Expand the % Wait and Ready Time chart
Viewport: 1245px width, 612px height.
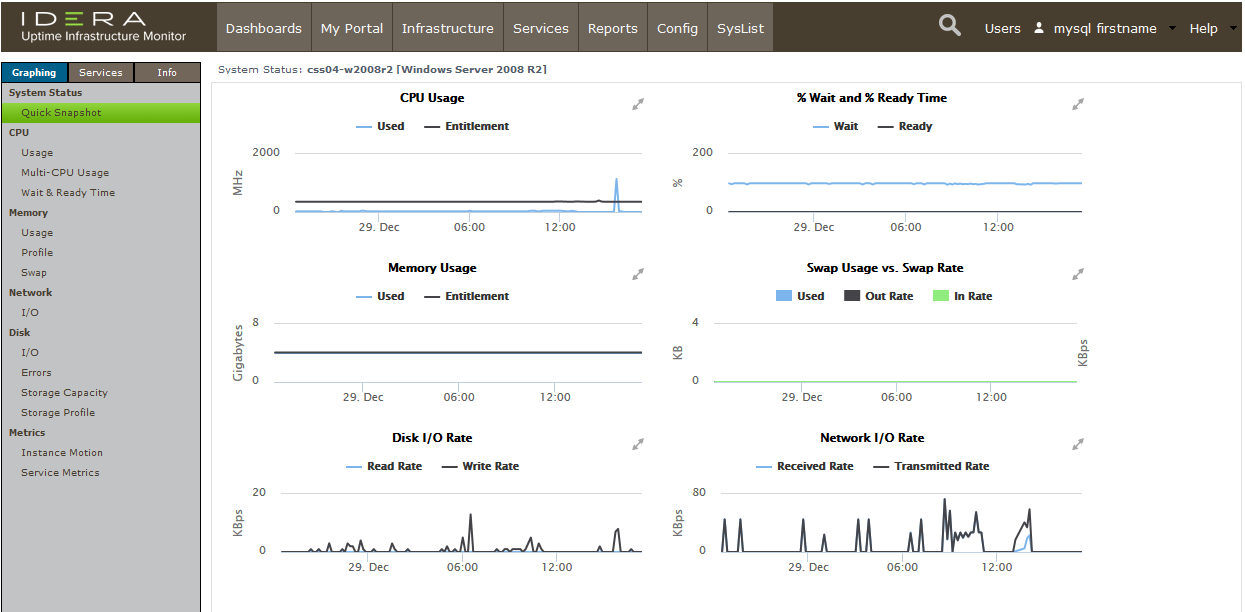(x=1077, y=104)
